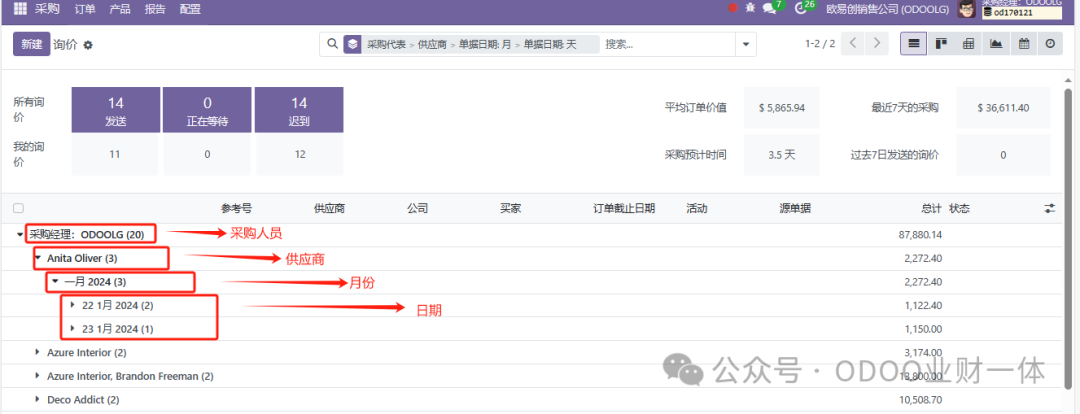This screenshot has width=1080, height=414.
Task: Open the 采购 menu
Action: click(47, 9)
